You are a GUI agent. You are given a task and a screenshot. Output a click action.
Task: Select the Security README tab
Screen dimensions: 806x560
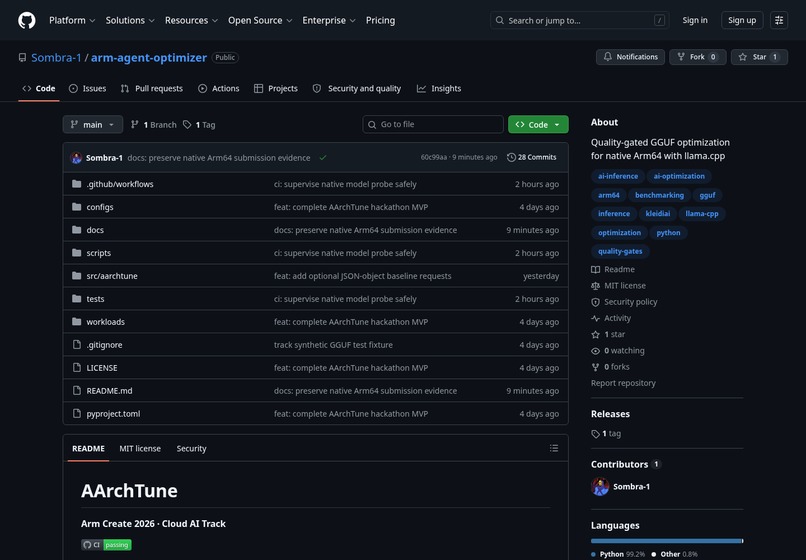[x=191, y=448]
